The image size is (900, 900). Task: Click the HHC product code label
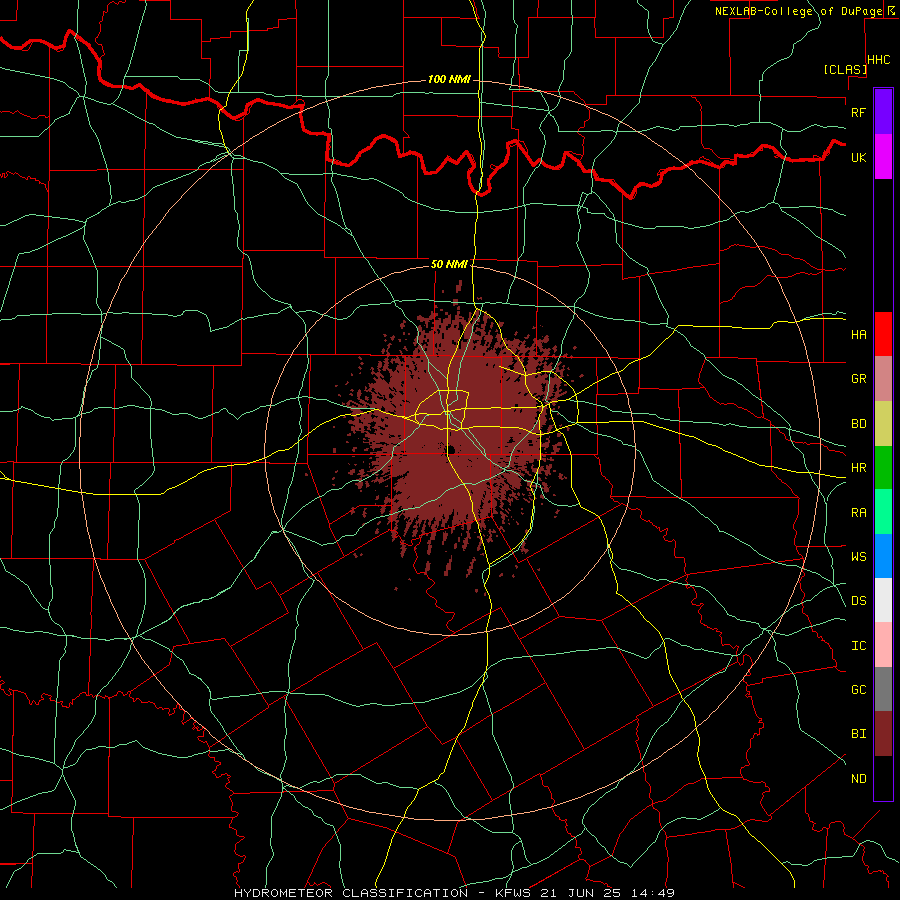[878, 60]
